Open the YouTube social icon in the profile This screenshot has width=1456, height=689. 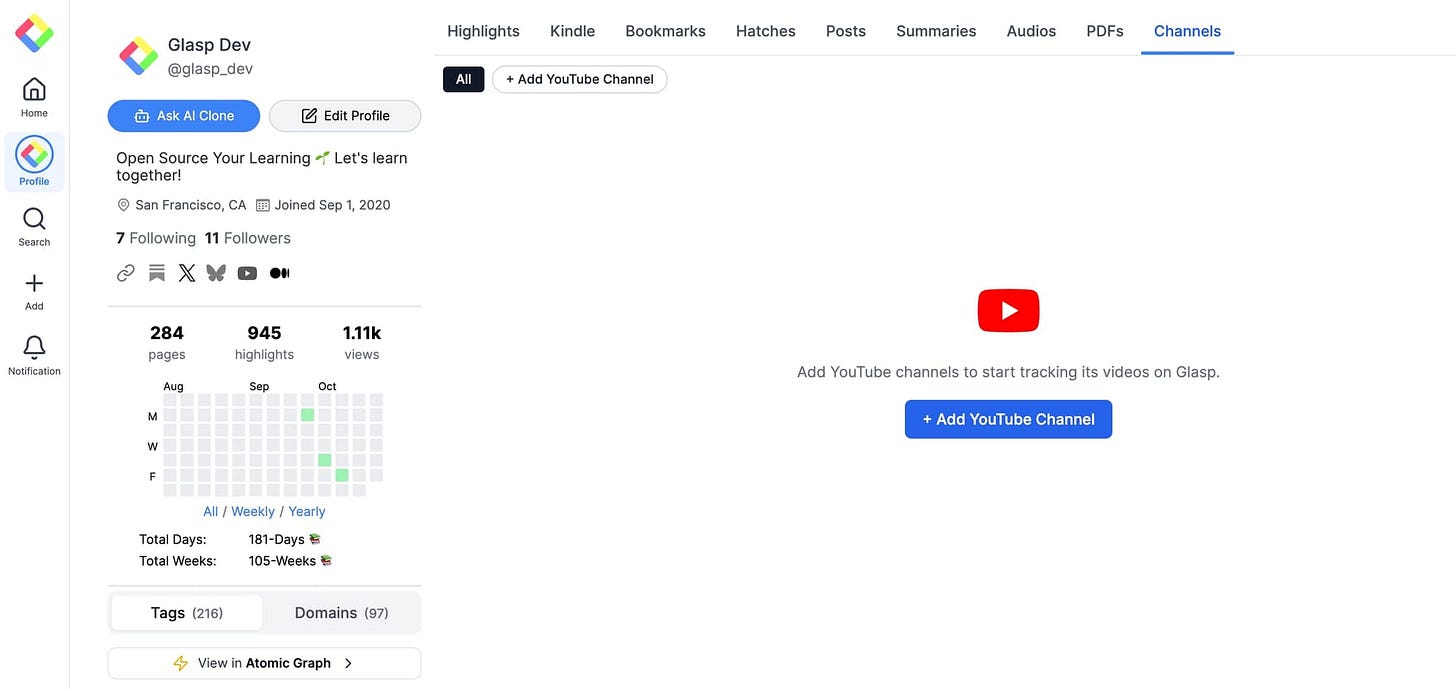[x=247, y=273]
